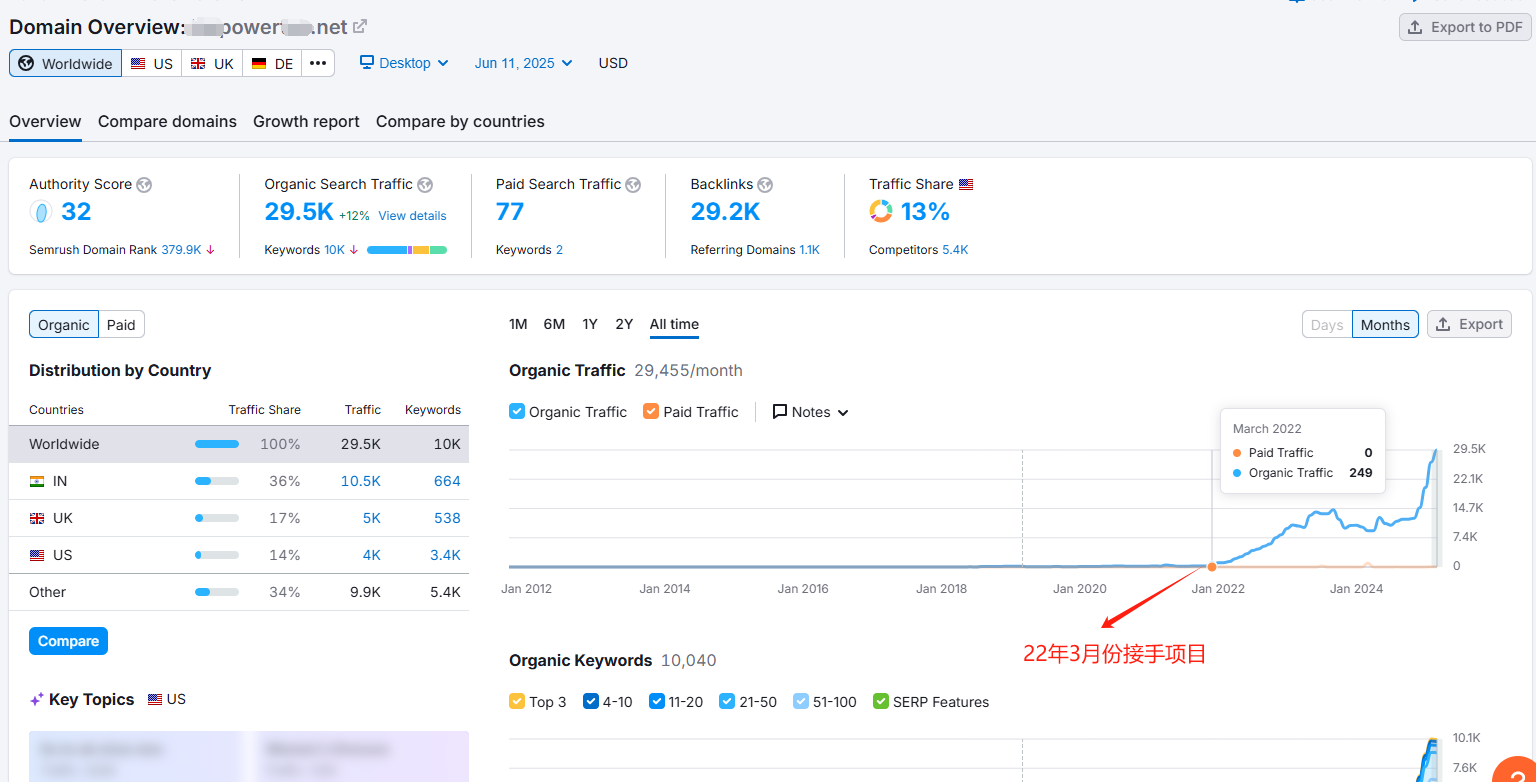Click the Authority Score badge icon
This screenshot has width=1536, height=783.
tap(41, 212)
